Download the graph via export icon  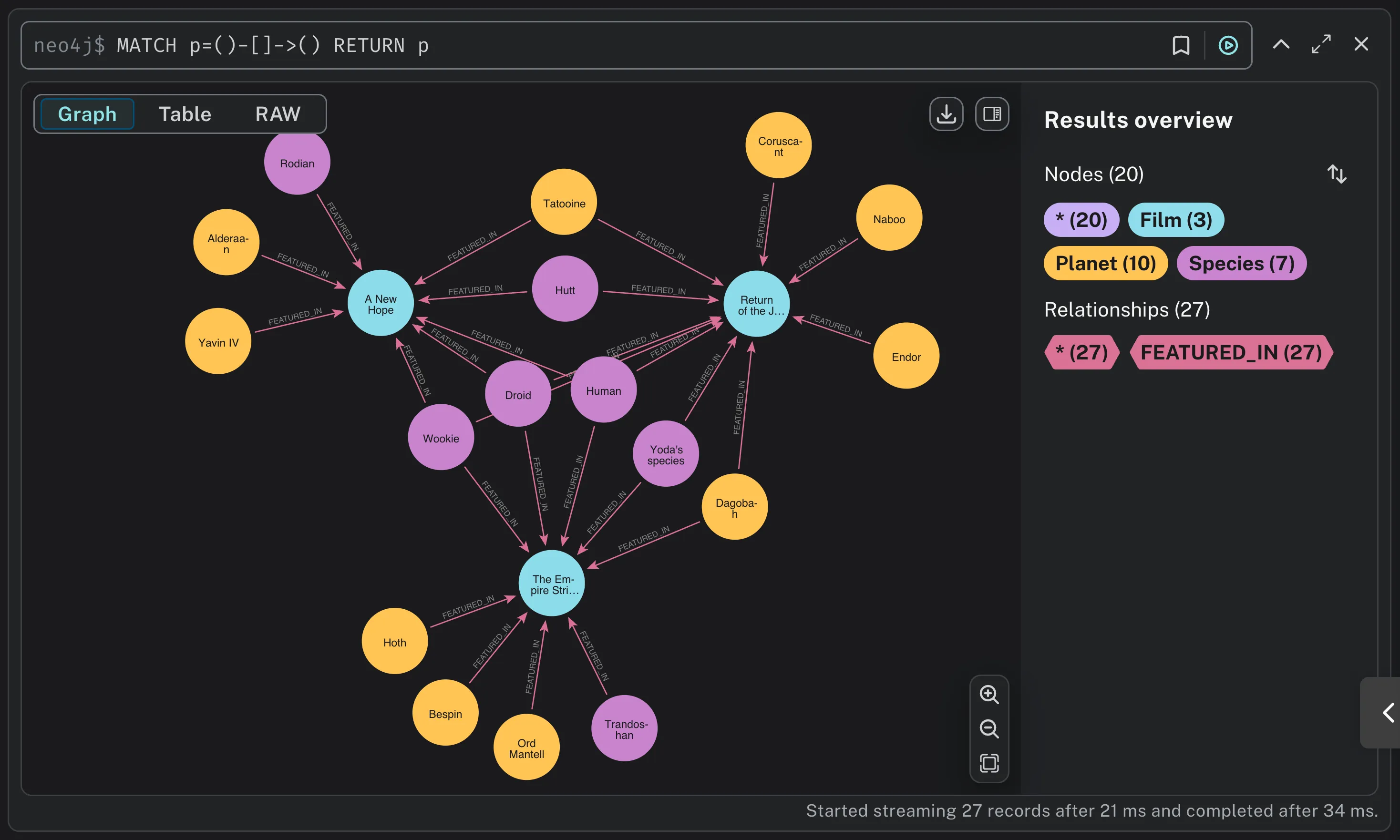946,114
